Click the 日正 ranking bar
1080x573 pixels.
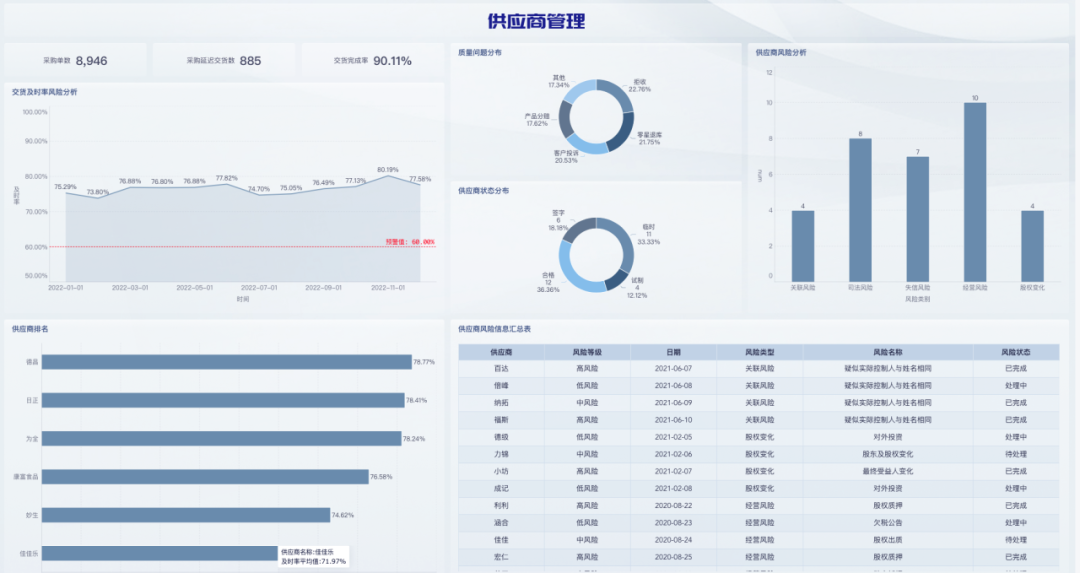click(x=223, y=400)
